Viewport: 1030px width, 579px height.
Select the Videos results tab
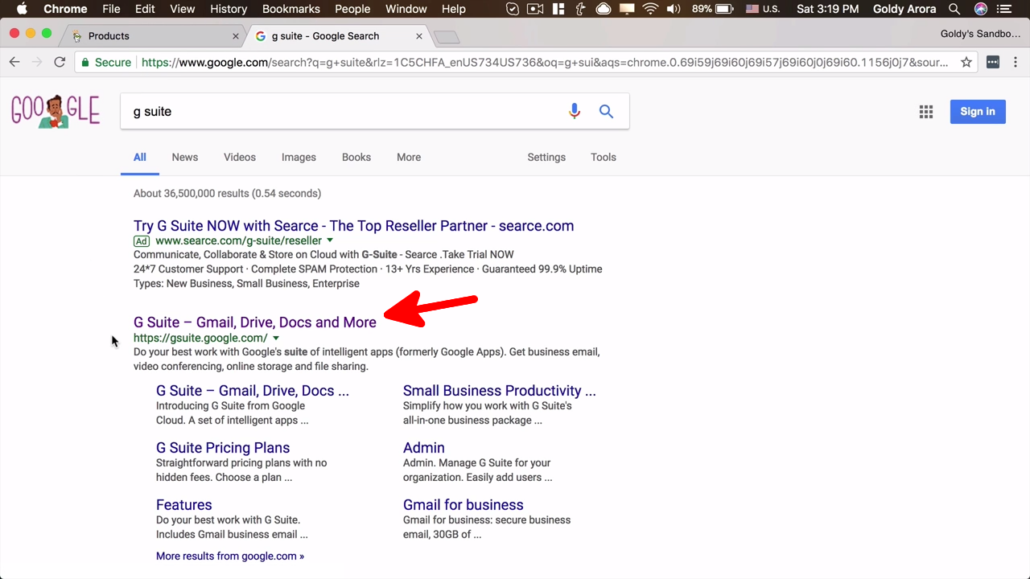(240, 157)
